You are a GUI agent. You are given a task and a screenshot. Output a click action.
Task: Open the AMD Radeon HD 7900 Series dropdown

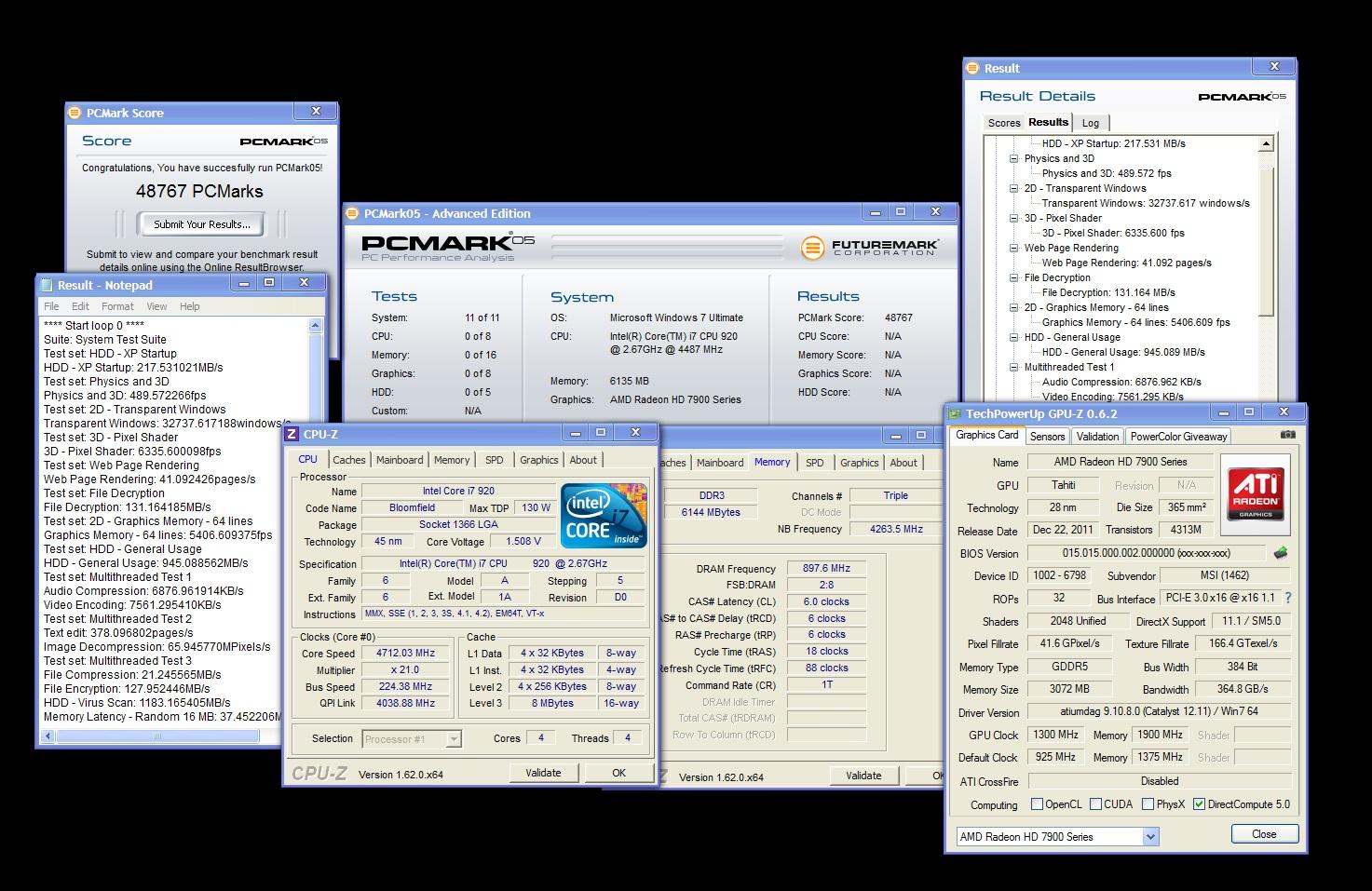point(1149,836)
